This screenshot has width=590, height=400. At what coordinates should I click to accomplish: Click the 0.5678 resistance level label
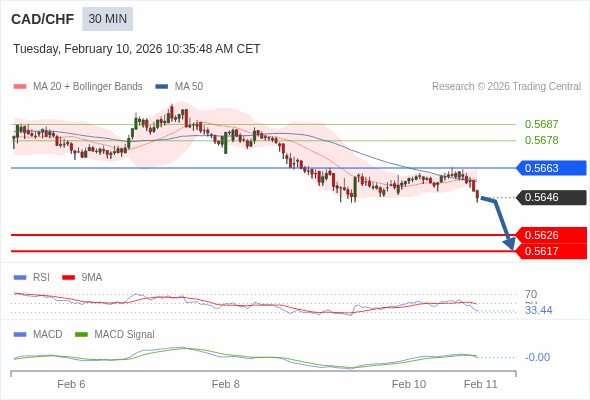[541, 140]
